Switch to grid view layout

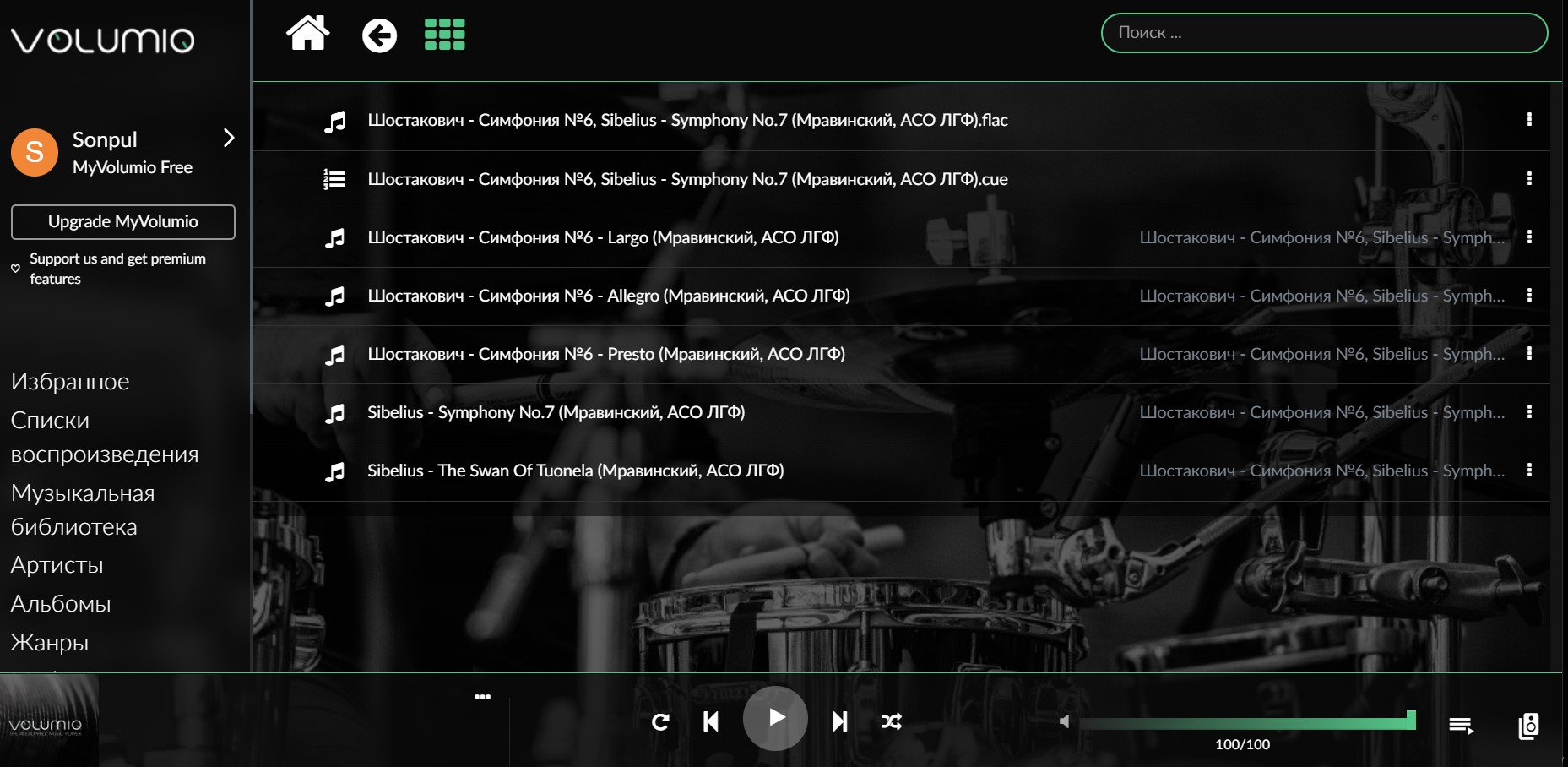(x=444, y=35)
